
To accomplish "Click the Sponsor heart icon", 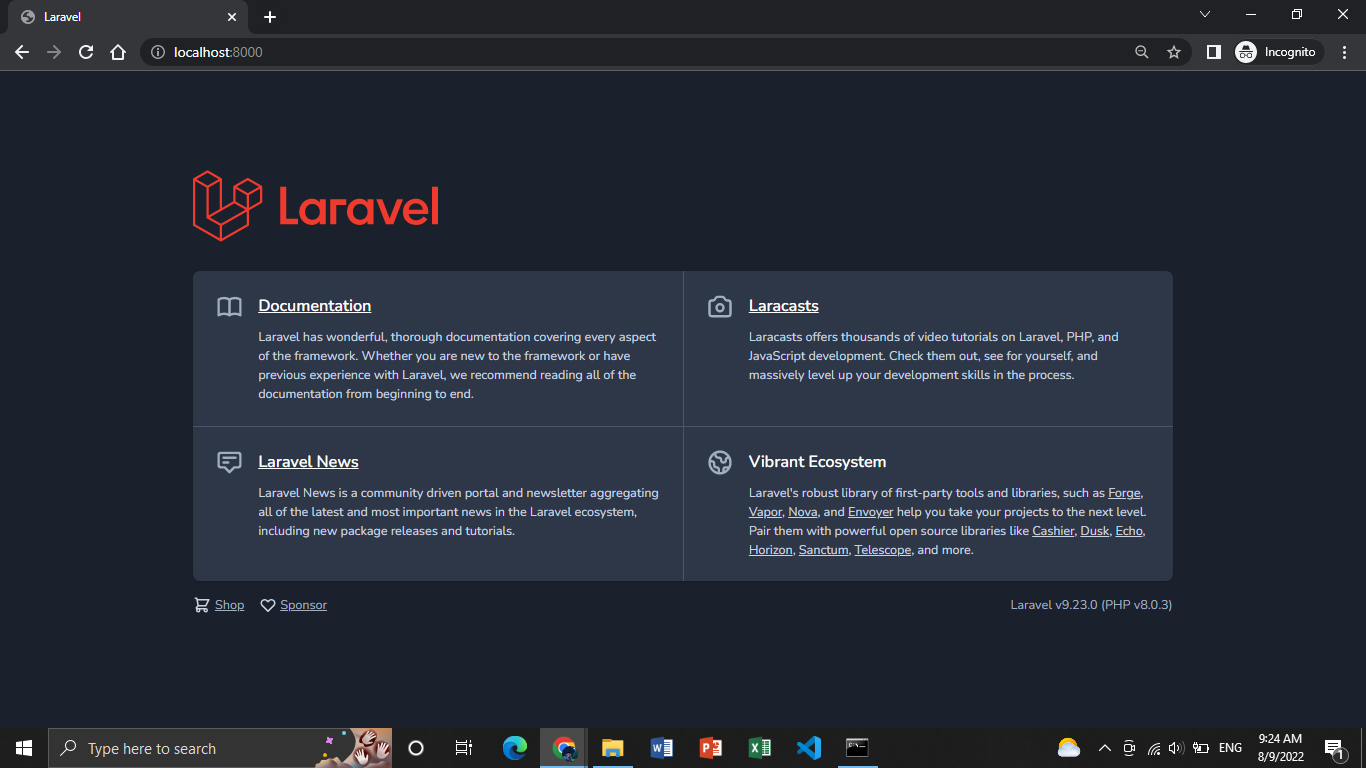I will coord(268,605).
